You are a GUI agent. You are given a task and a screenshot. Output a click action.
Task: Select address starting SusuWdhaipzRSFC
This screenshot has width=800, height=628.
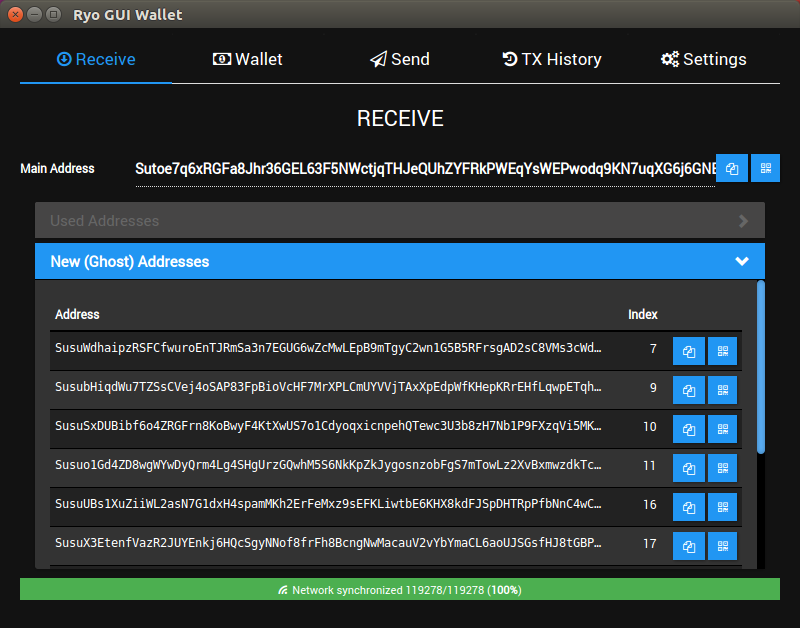[328, 348]
